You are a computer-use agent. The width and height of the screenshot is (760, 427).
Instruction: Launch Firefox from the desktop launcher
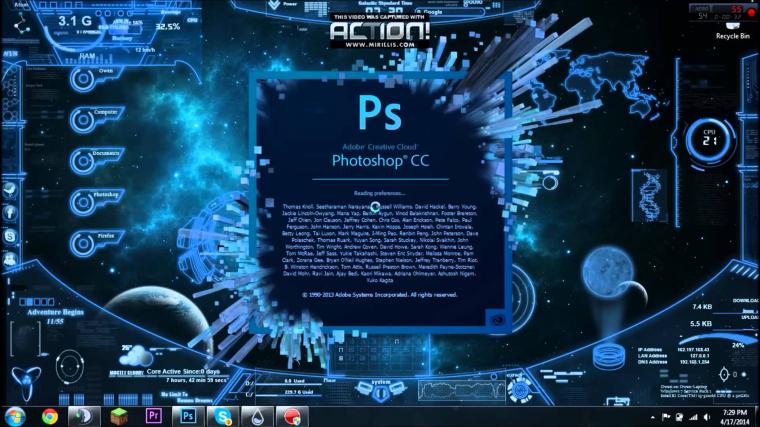pos(97,243)
